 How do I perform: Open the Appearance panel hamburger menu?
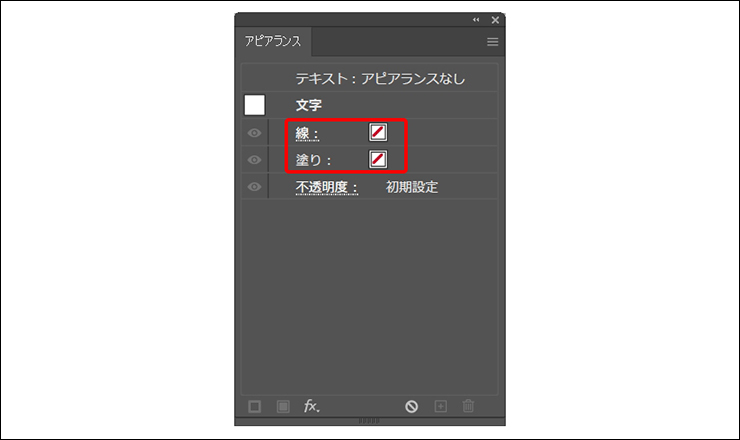pyautogui.click(x=492, y=42)
